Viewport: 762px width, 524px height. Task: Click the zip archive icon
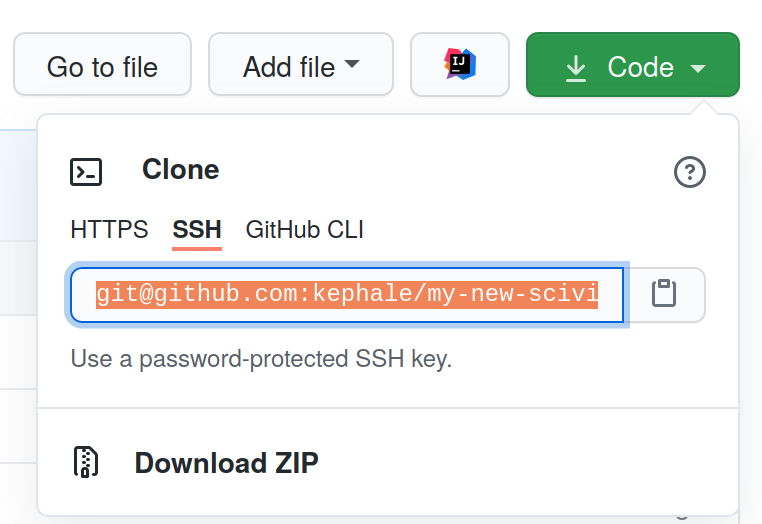point(86,462)
